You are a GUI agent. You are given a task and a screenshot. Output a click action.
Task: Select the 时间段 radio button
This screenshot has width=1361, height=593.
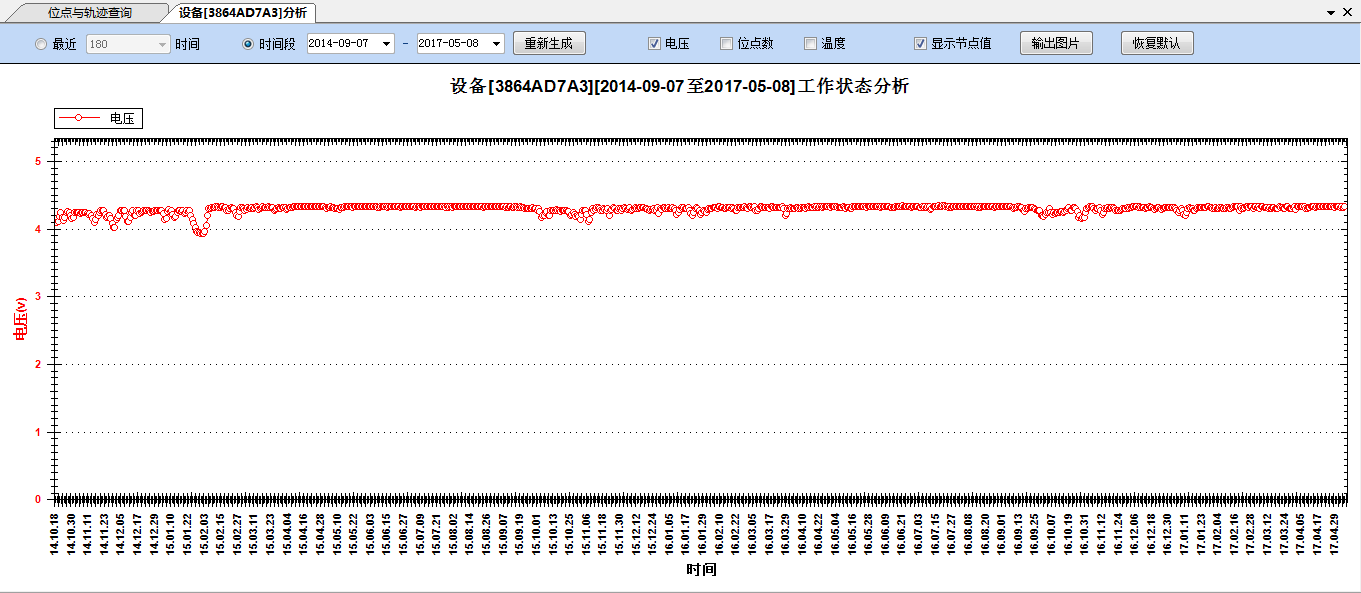coord(247,44)
